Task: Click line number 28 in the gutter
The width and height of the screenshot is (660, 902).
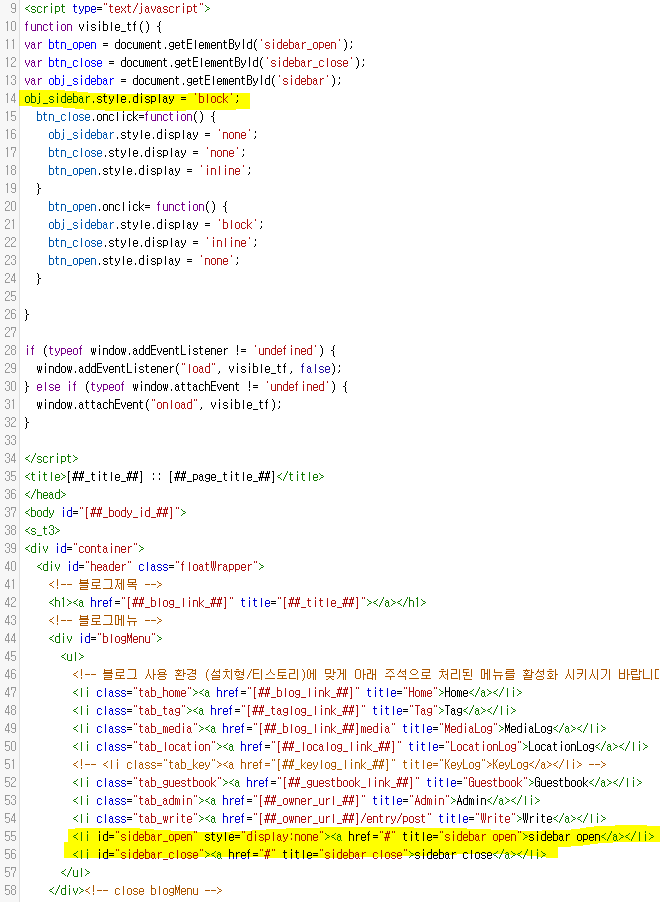Action: click(x=10, y=350)
